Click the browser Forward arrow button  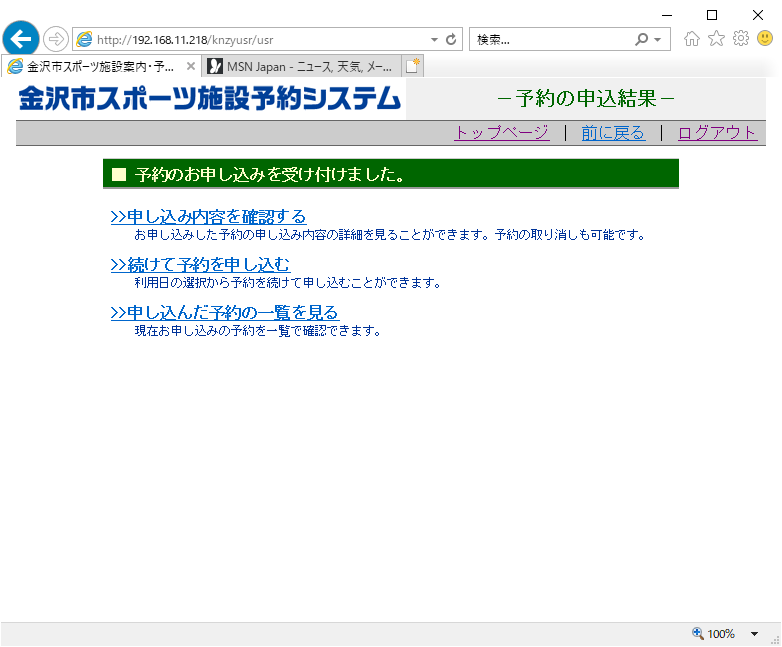[55, 39]
